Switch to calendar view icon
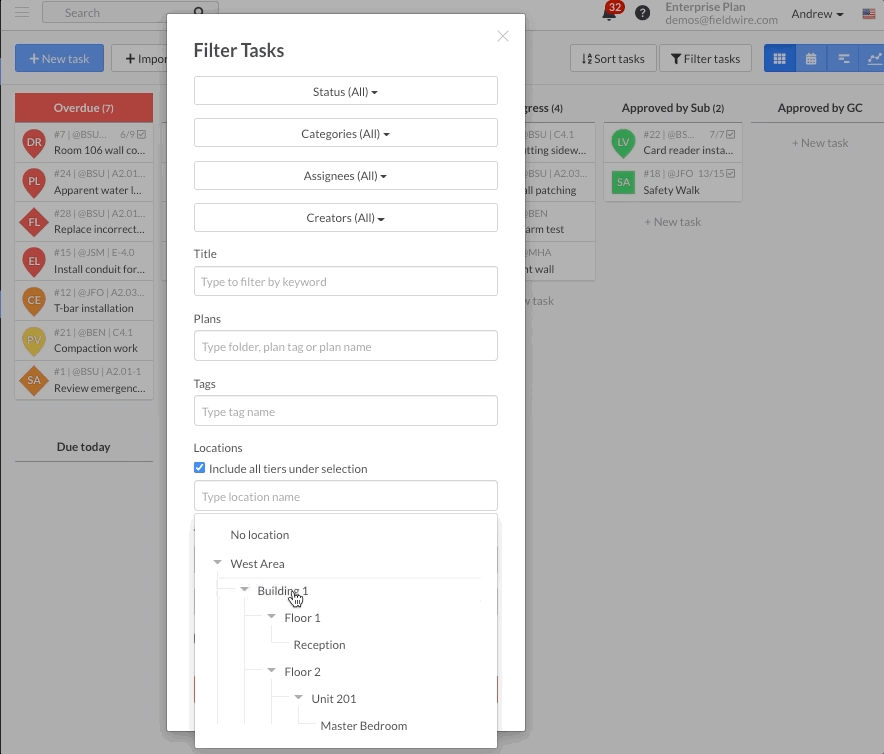 click(811, 59)
